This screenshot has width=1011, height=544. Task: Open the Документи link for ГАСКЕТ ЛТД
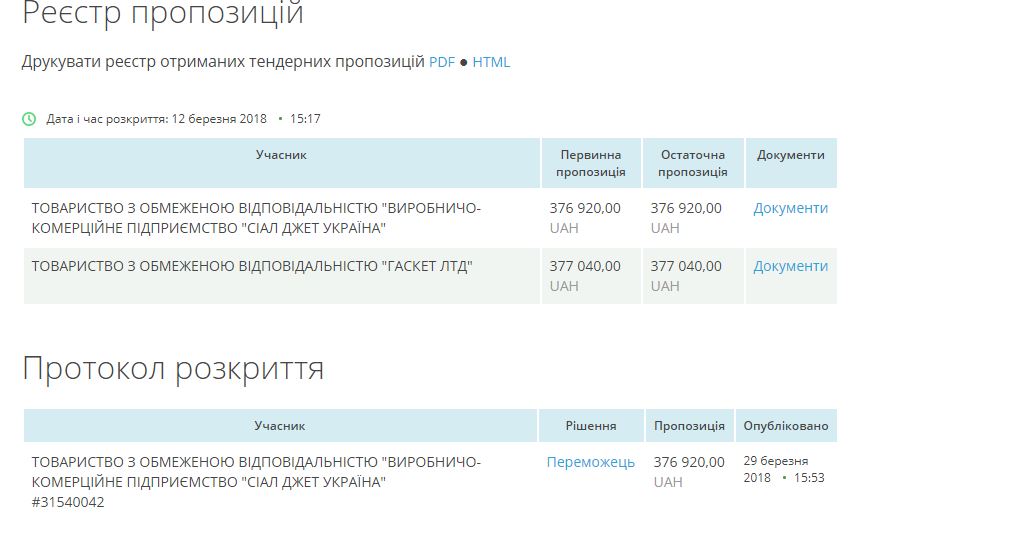(x=790, y=266)
